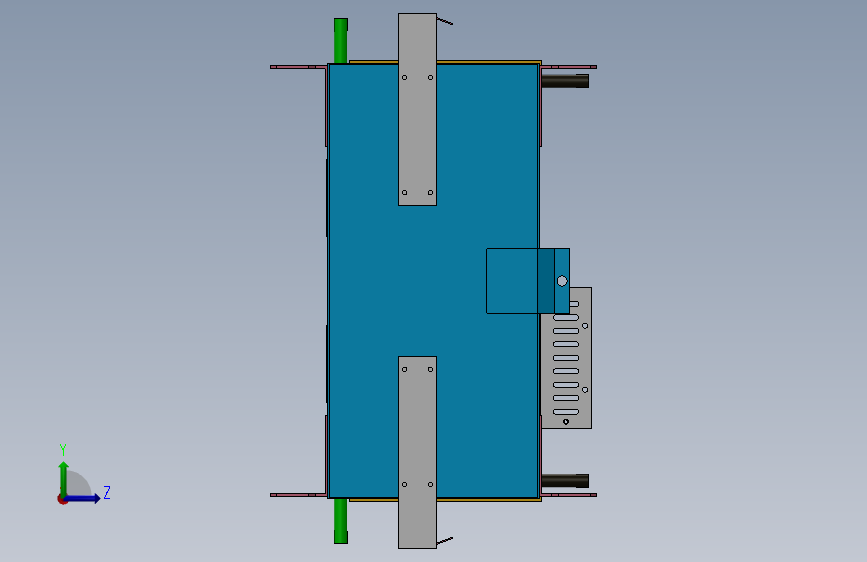Image resolution: width=867 pixels, height=562 pixels.
Task: Select the pink flange at the top-right edge
Action: click(x=569, y=67)
